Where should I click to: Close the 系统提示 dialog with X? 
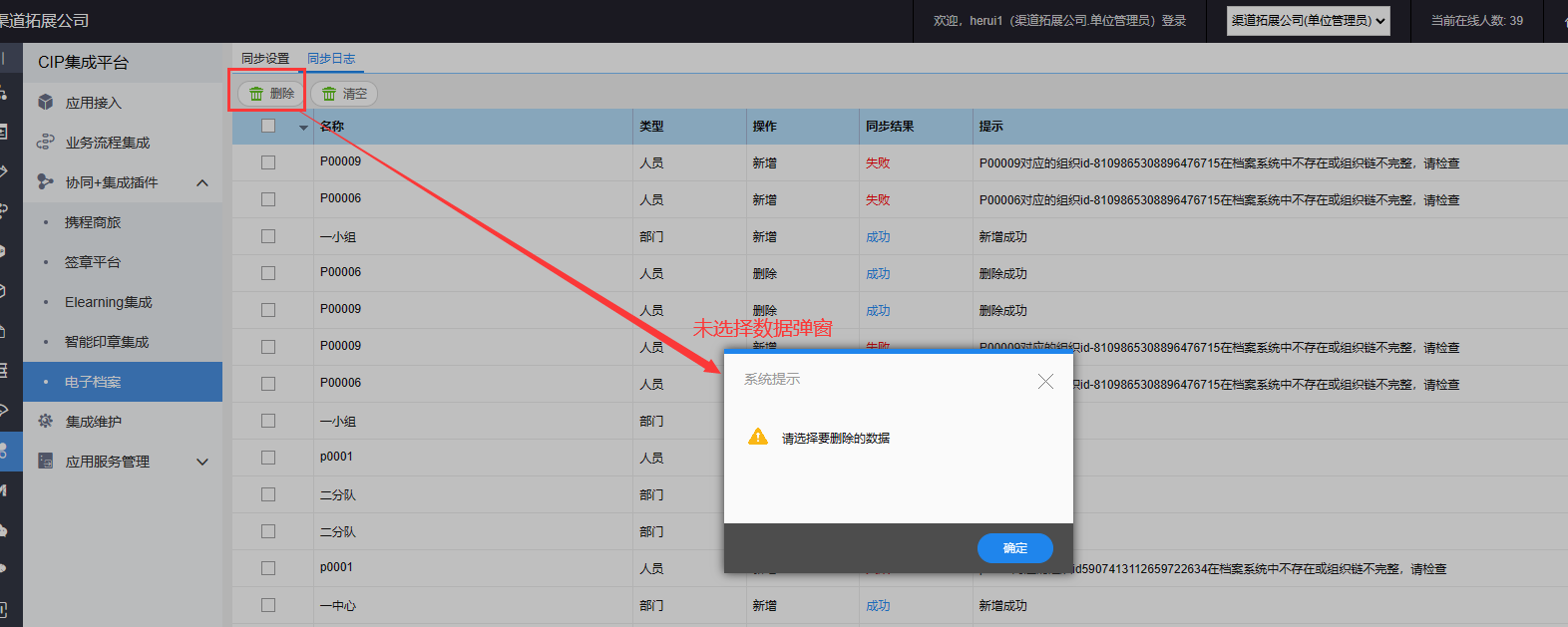tap(1045, 381)
